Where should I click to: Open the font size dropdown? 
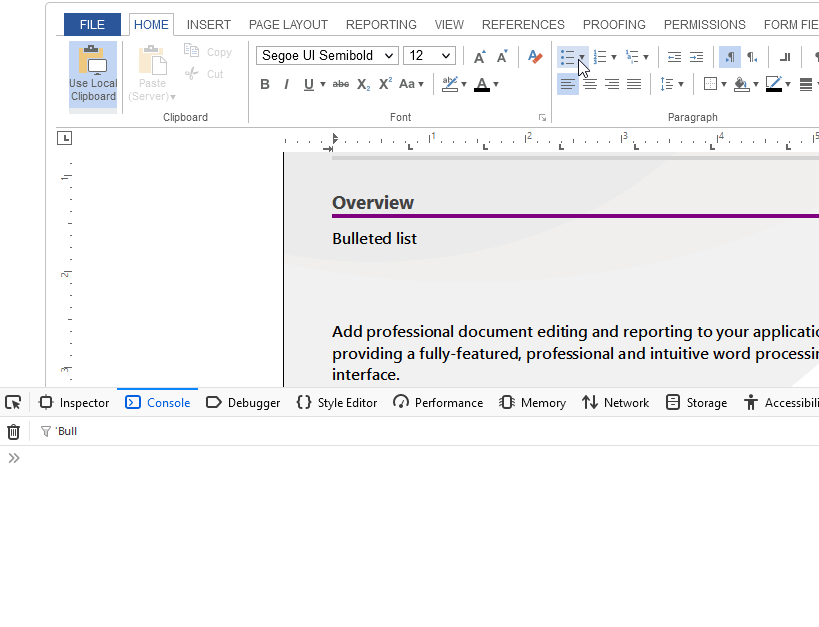pyautogui.click(x=446, y=56)
